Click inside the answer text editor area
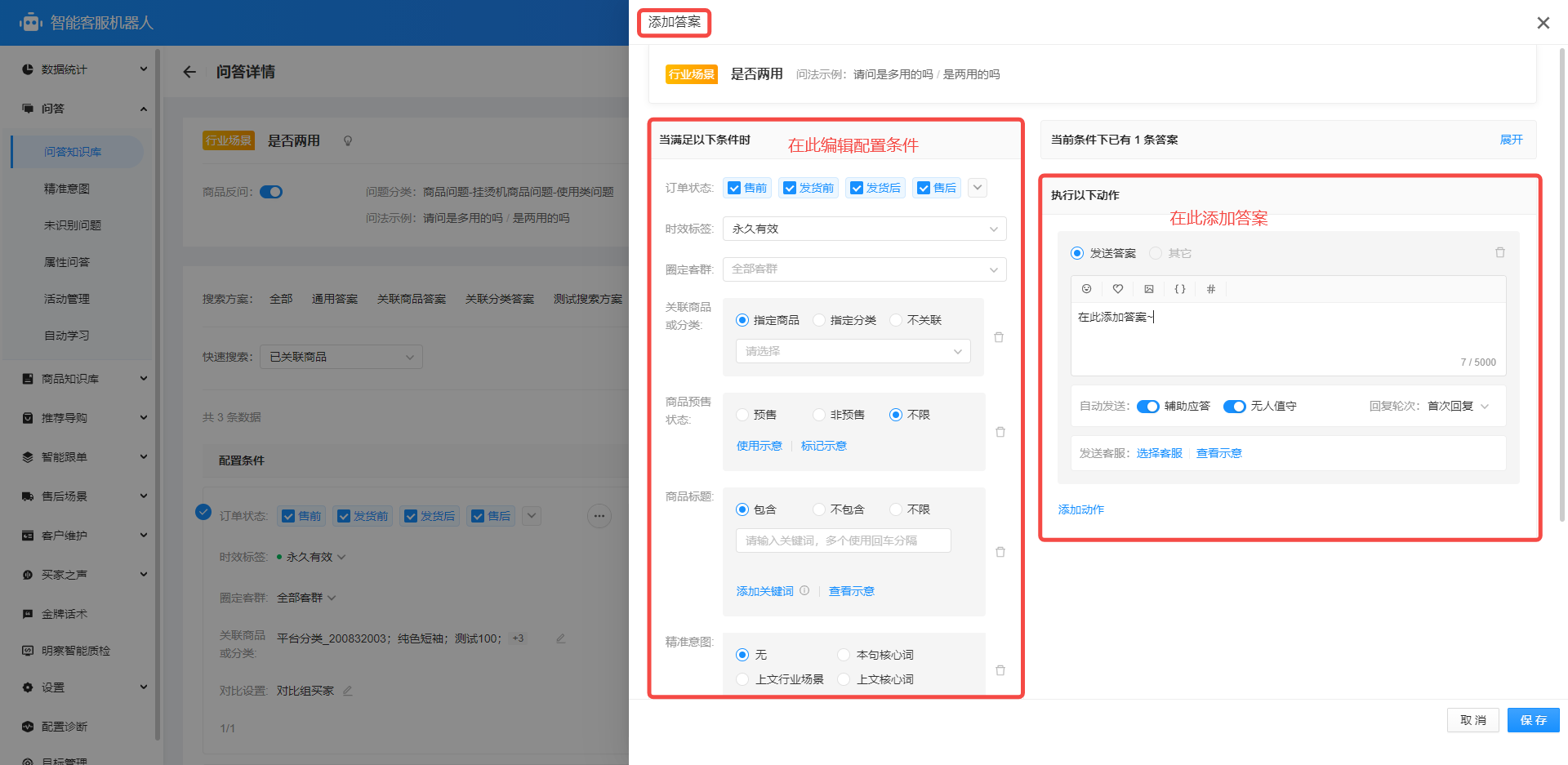The width and height of the screenshot is (1568, 765). pyautogui.click(x=1288, y=338)
